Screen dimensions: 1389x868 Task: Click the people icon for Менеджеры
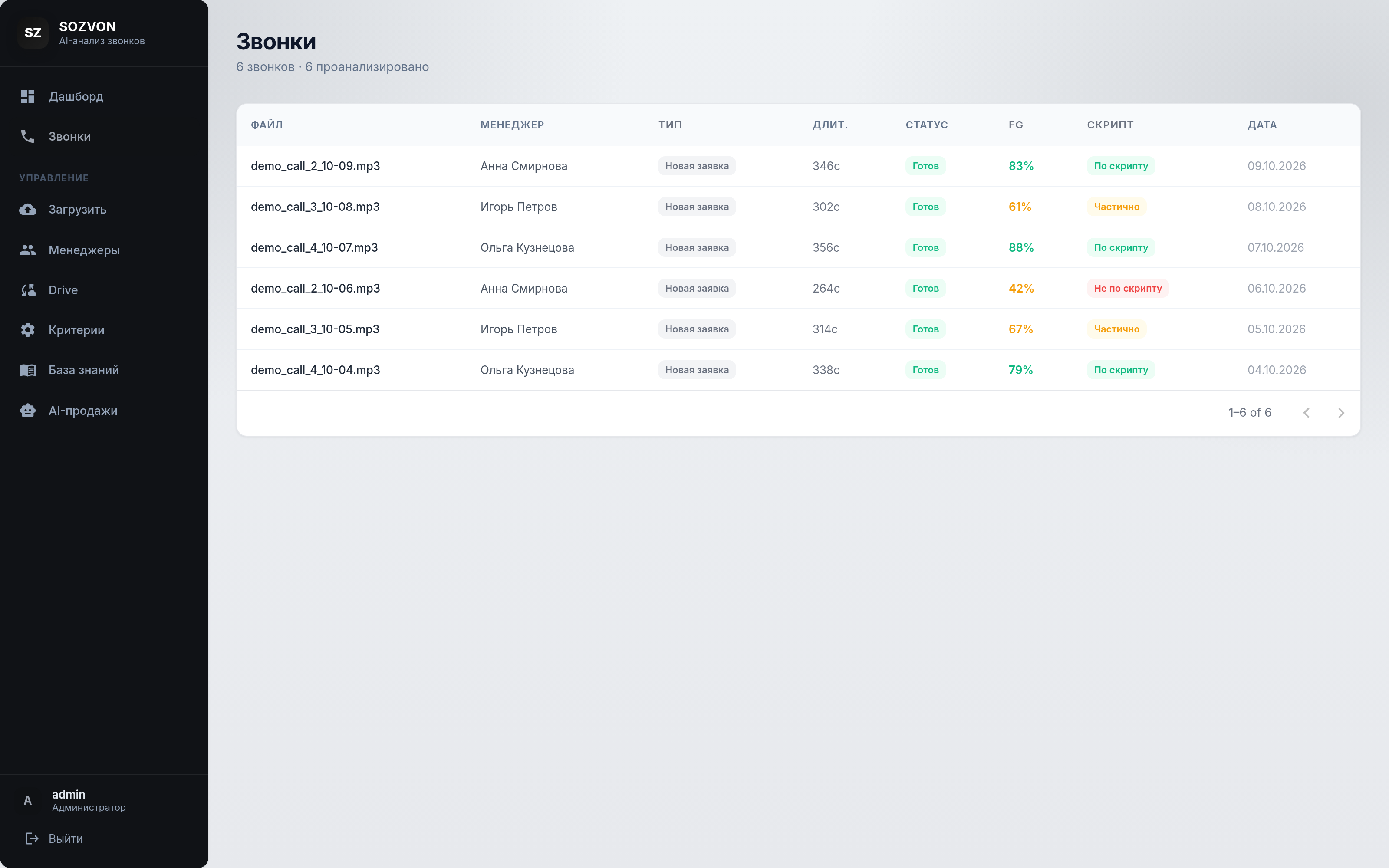(27, 250)
